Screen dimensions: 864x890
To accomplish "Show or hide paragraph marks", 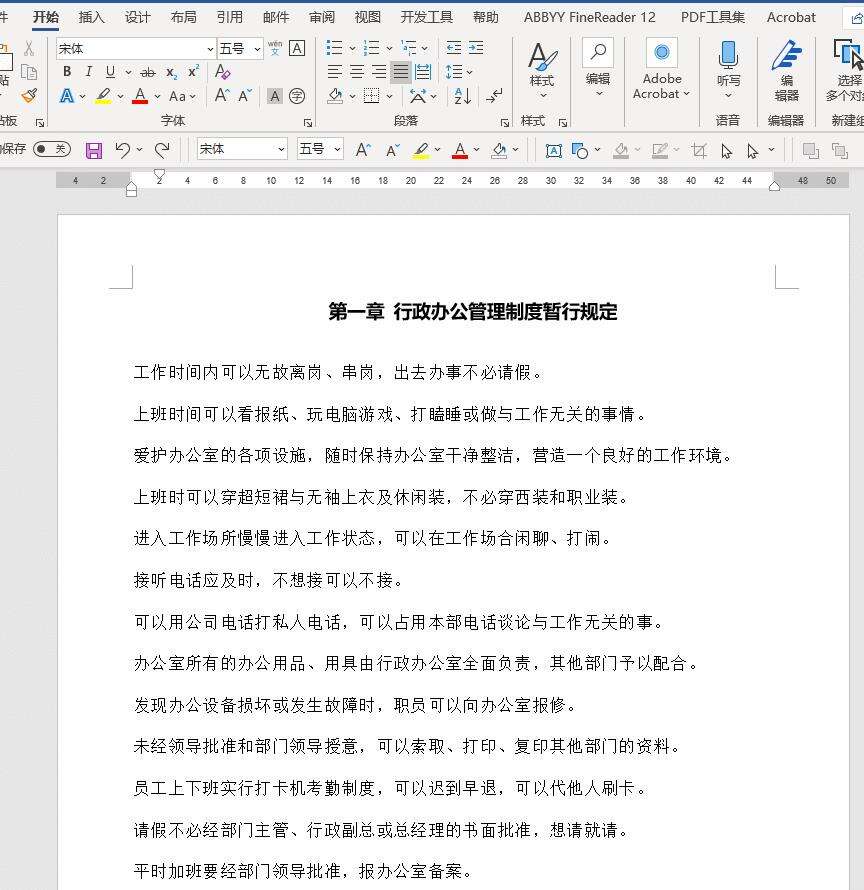I will 494,96.
